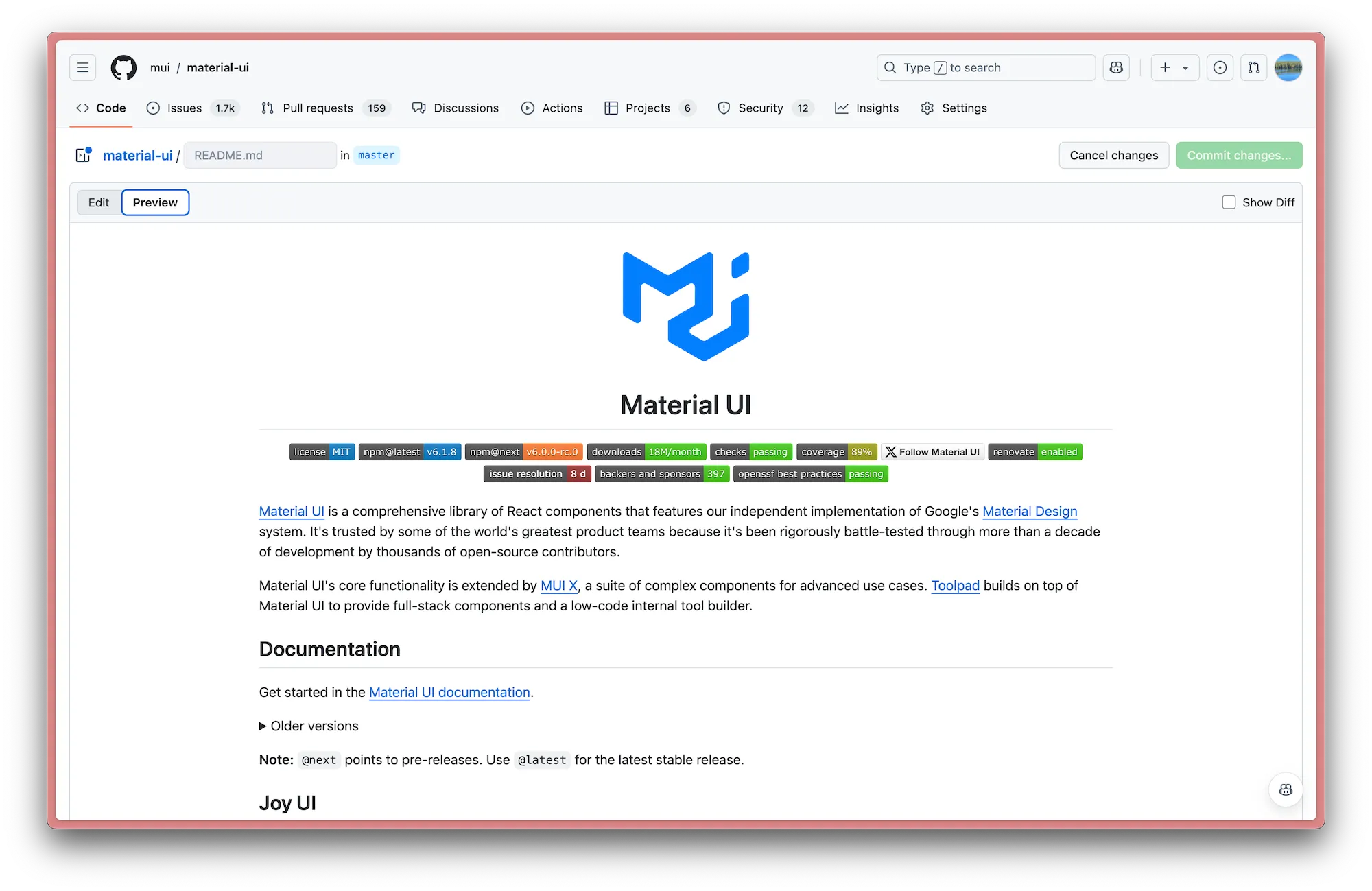Click Commit changes button

pyautogui.click(x=1239, y=155)
